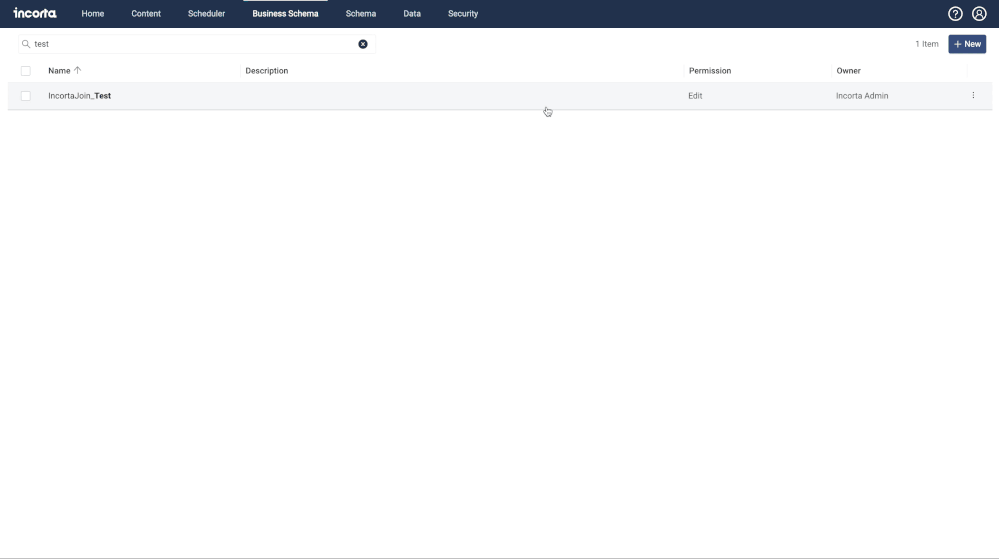
Task: Select the IncortaJoin_Test row checkbox
Action: pos(26,96)
